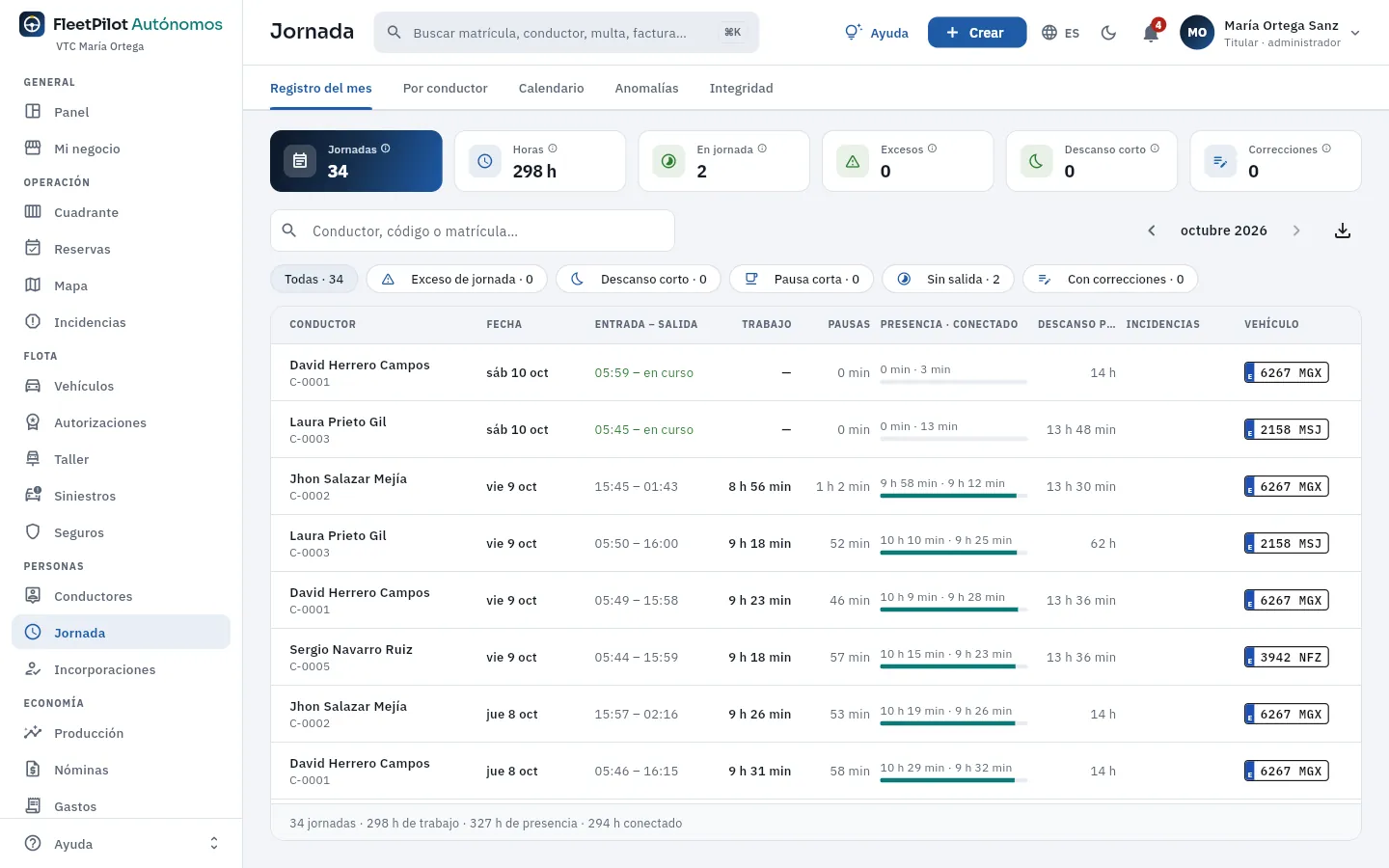1389x868 pixels.
Task: Open Seguros in the sidebar
Action: click(121, 532)
